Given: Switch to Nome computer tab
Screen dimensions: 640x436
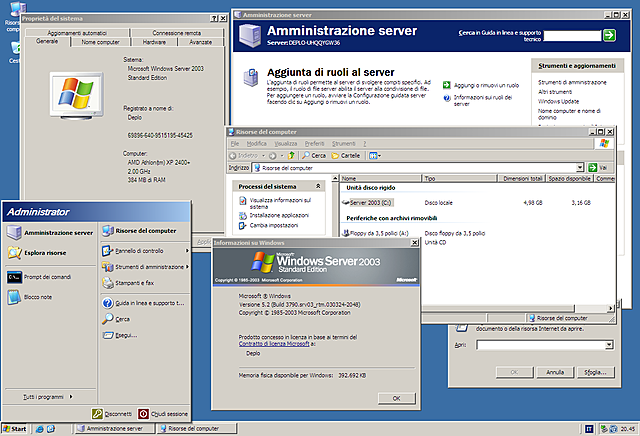Looking at the screenshot, I should (100, 42).
